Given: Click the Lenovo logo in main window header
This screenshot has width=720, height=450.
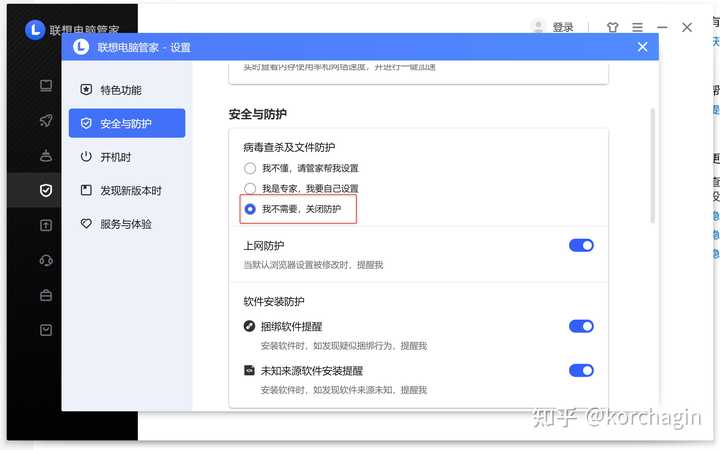Looking at the screenshot, I should coord(35,30).
